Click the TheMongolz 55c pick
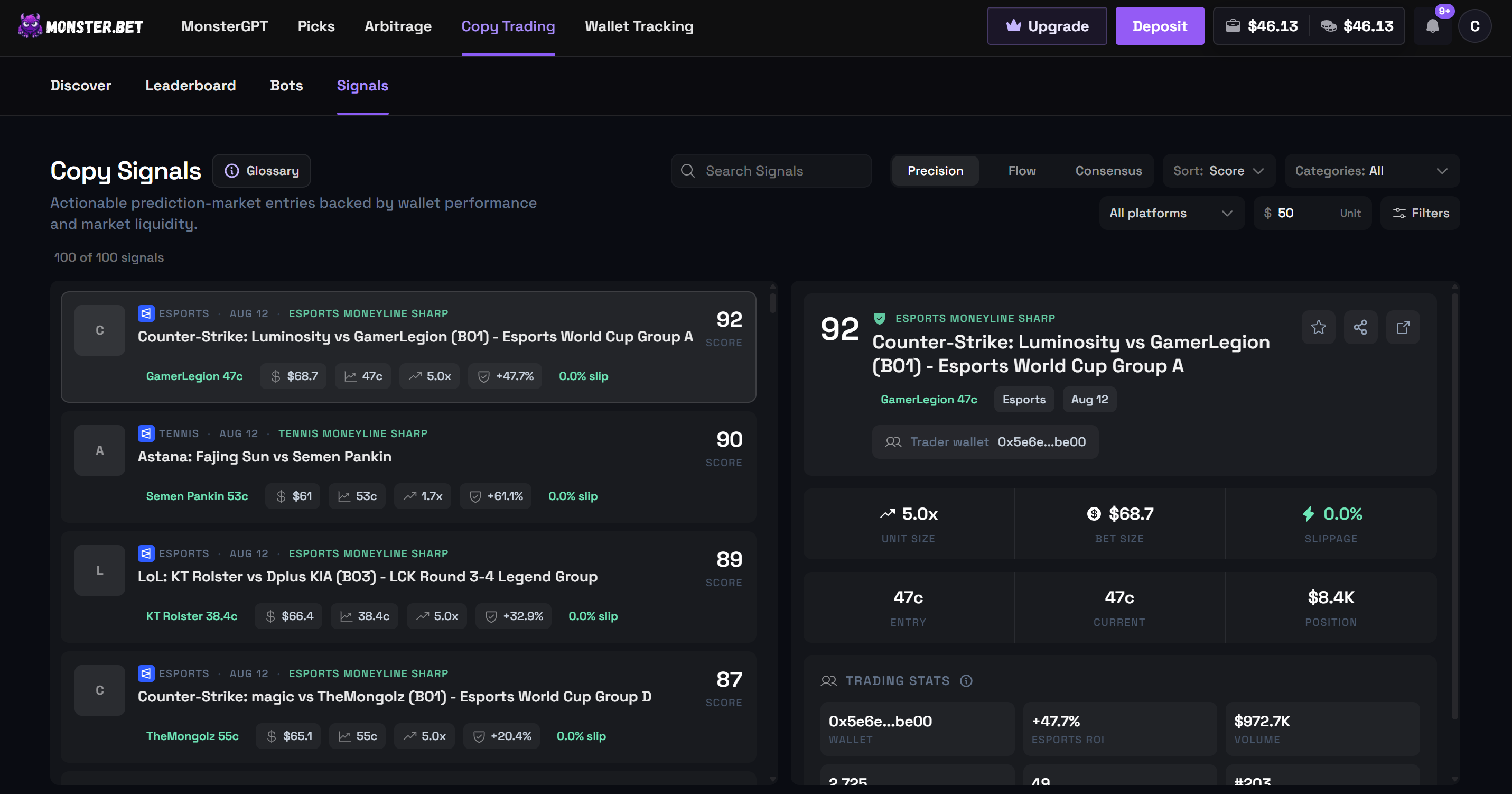Screen dimensions: 1512x794 point(192,736)
